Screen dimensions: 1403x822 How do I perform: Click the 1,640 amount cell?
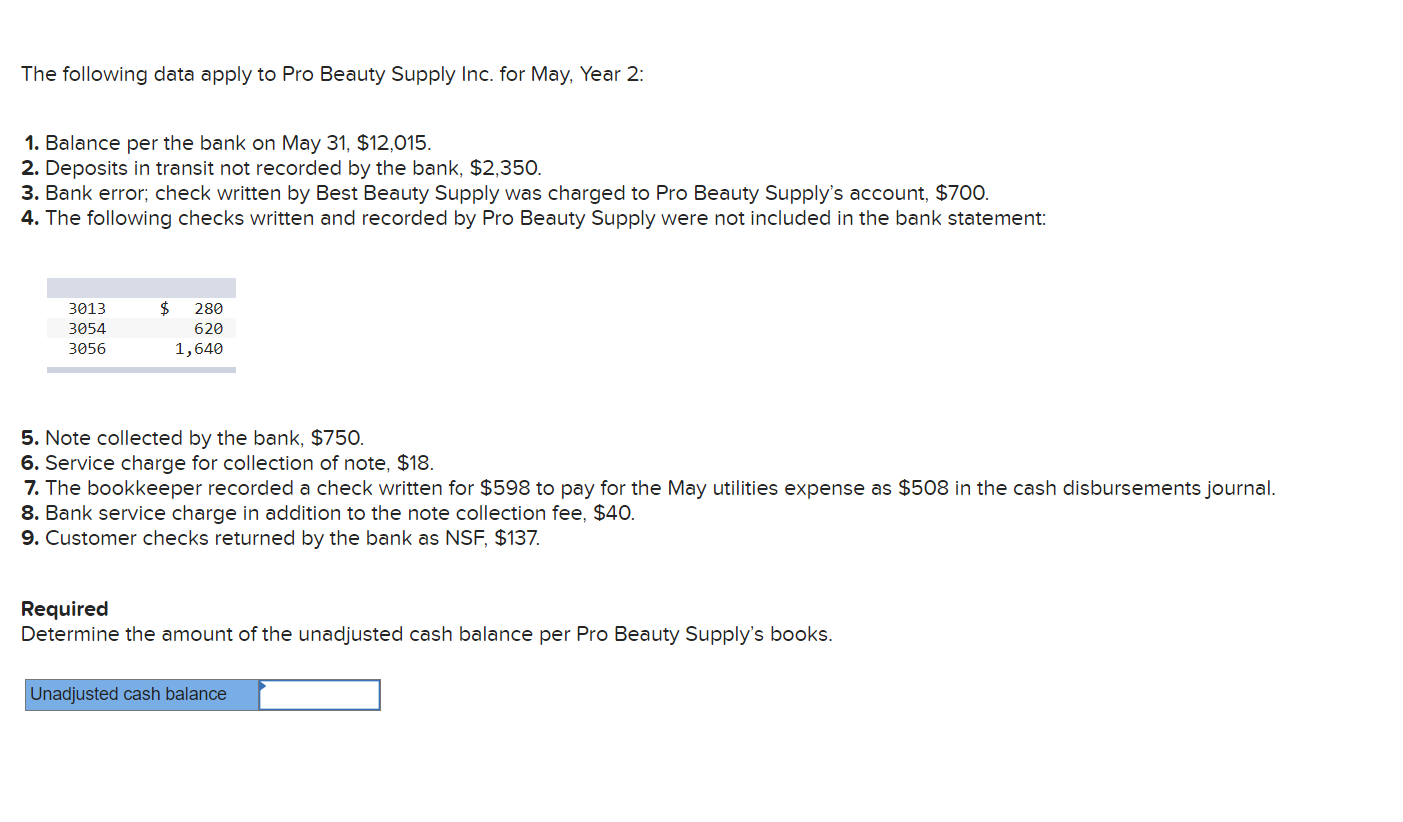coord(199,349)
